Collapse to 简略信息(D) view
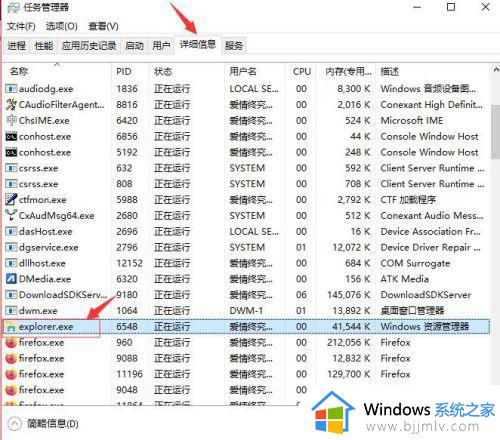 [43, 424]
